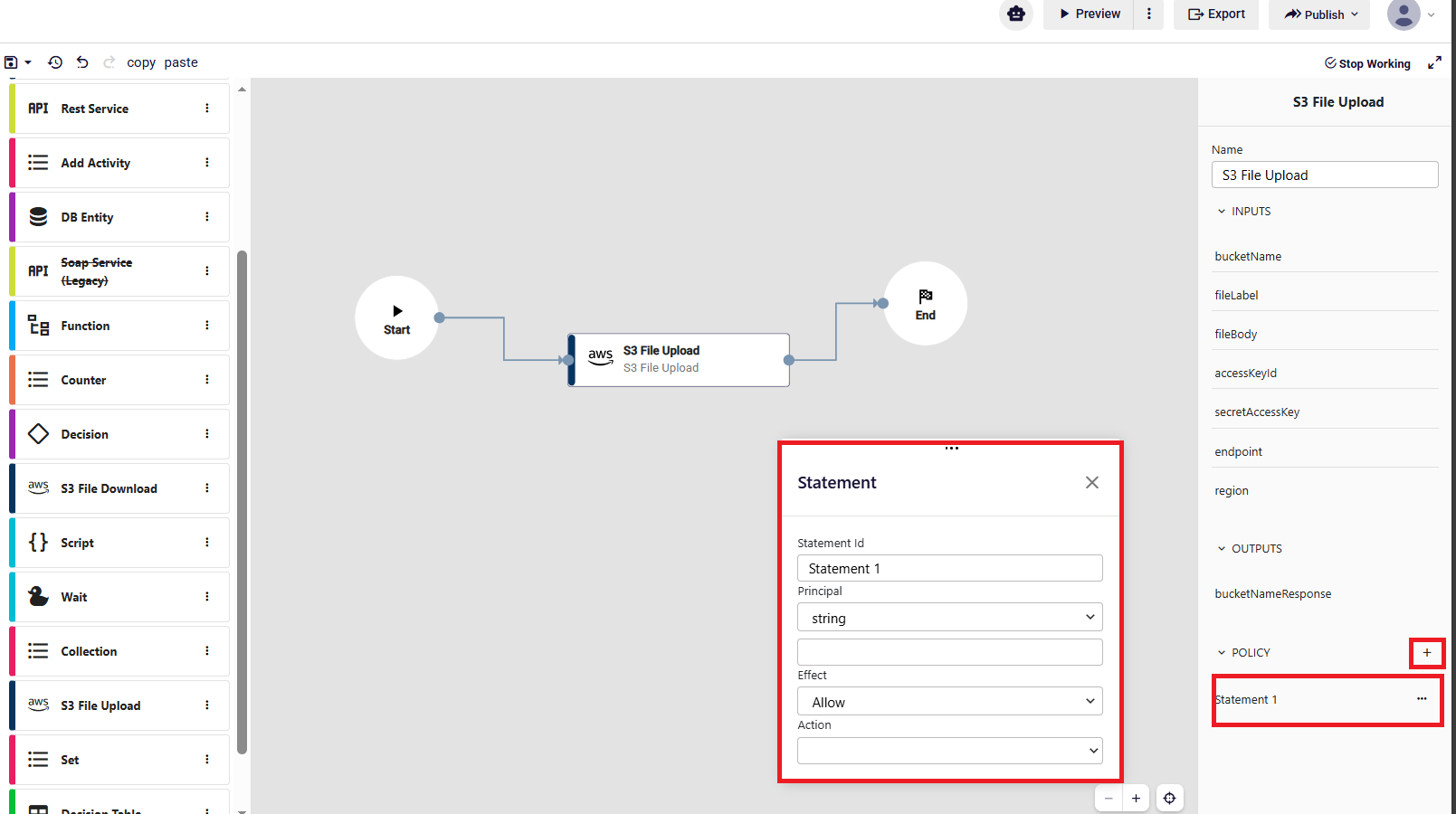Click the redo arrow icon
The width and height of the screenshot is (1456, 814).
pyautogui.click(x=109, y=62)
